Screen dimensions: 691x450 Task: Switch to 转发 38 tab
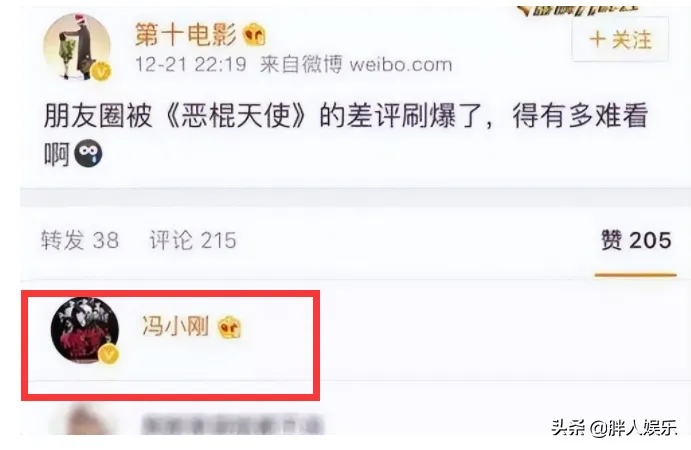click(80, 241)
